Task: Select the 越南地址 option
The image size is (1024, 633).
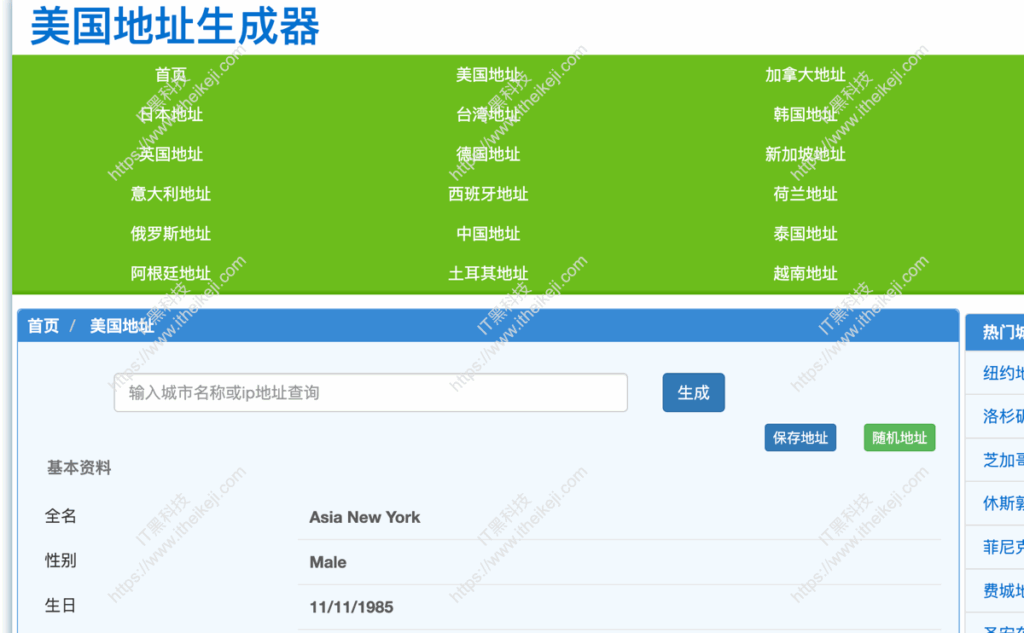Action: (x=805, y=272)
